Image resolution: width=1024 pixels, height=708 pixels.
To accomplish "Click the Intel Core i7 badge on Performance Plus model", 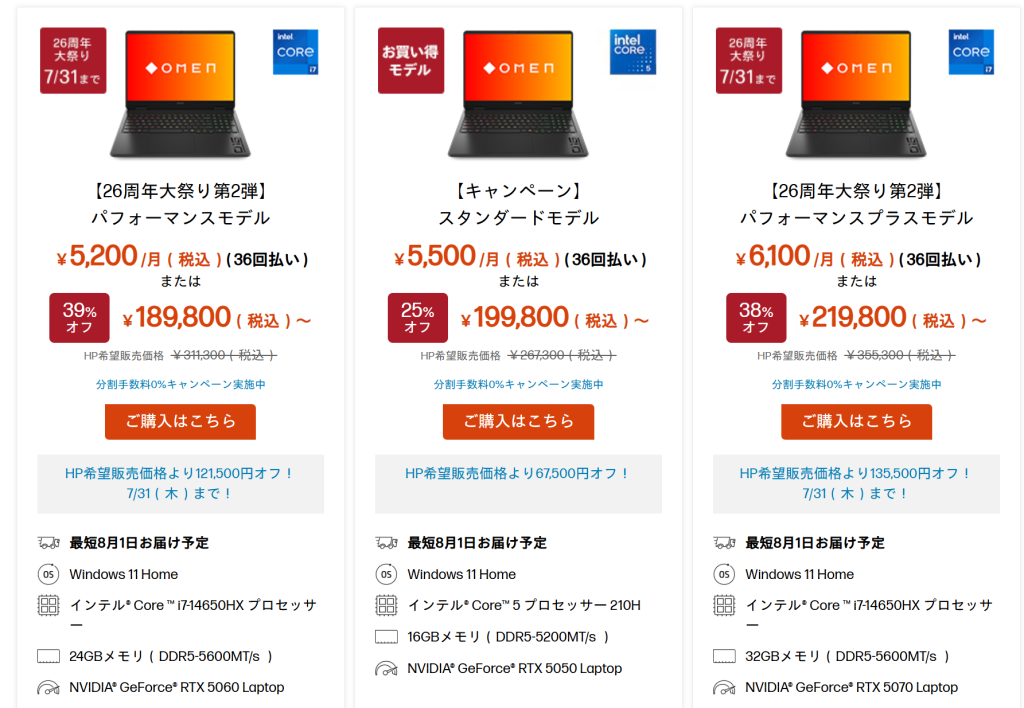I will click(x=971, y=52).
